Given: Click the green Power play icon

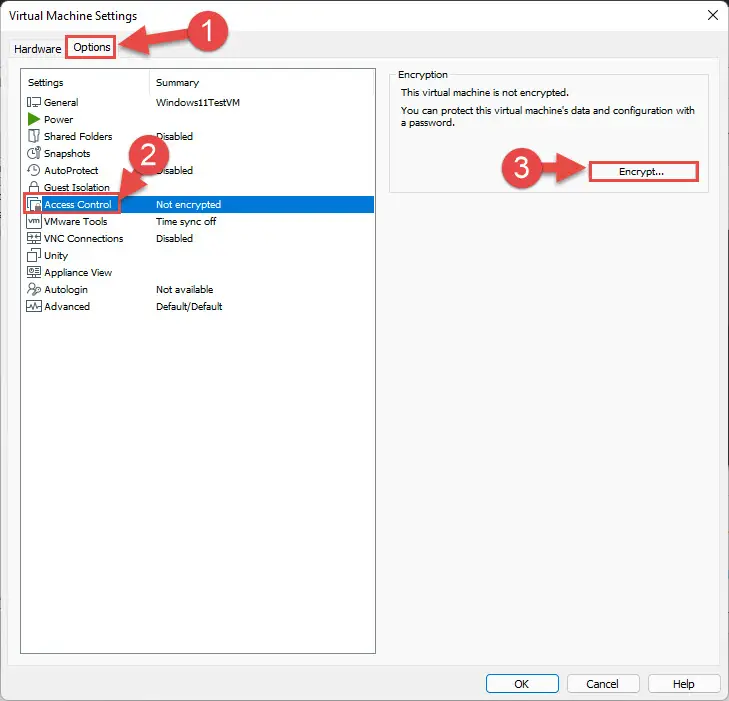Looking at the screenshot, I should pyautogui.click(x=33, y=119).
